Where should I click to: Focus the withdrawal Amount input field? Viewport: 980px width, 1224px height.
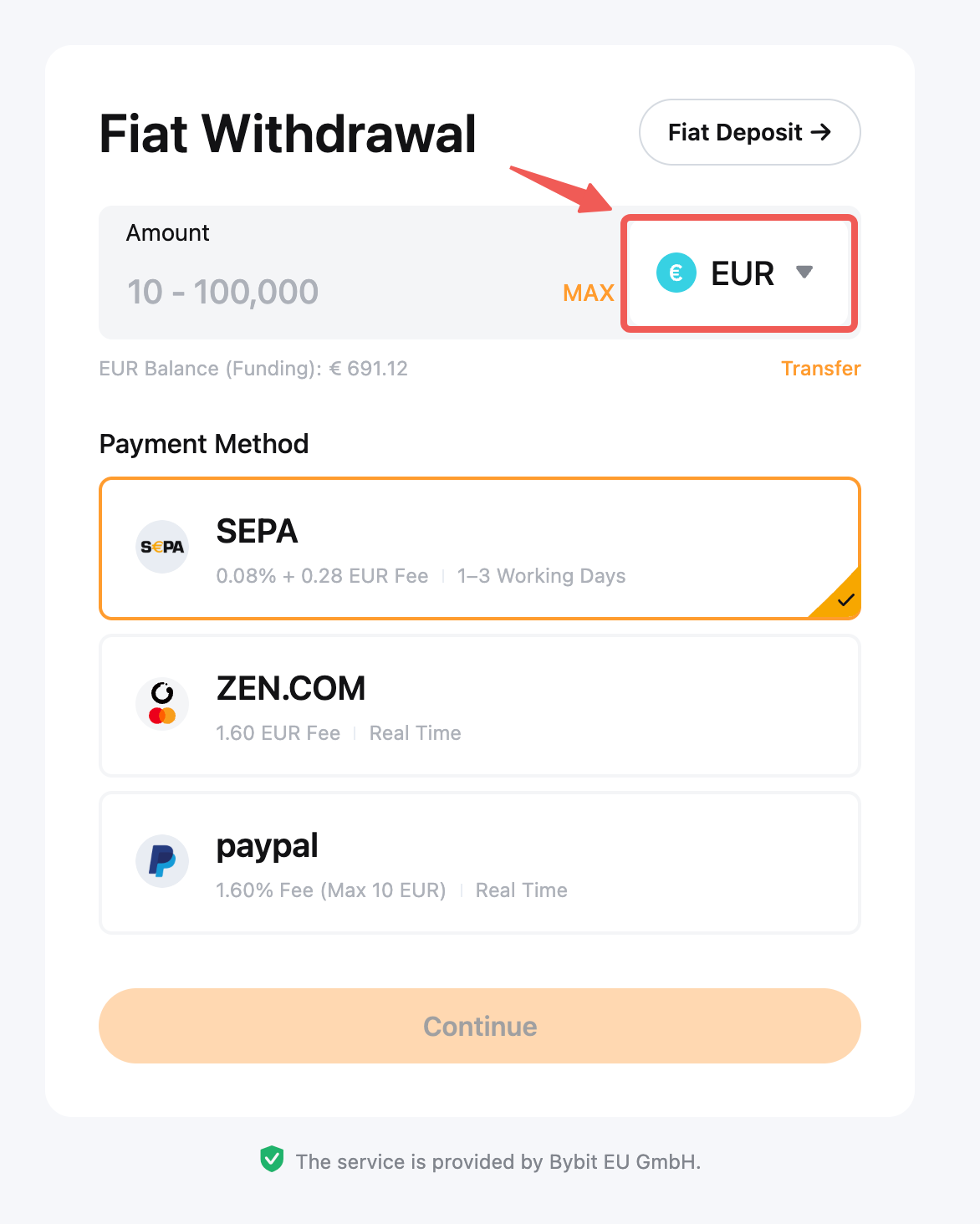coord(334,292)
